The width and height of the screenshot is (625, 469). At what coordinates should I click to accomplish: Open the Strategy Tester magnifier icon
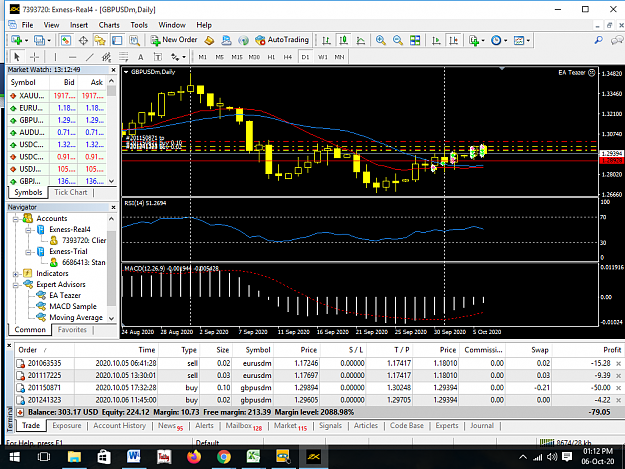pyautogui.click(x=134, y=40)
